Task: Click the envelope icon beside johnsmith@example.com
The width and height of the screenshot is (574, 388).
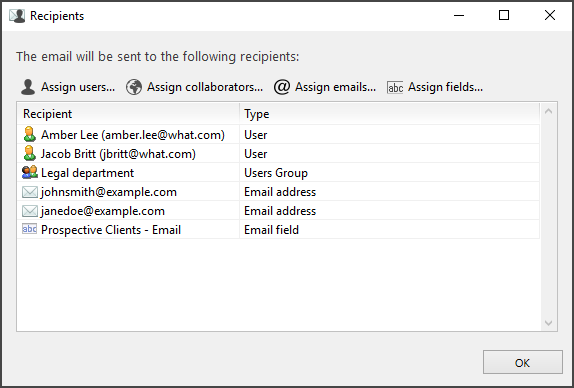Action: coord(30,192)
